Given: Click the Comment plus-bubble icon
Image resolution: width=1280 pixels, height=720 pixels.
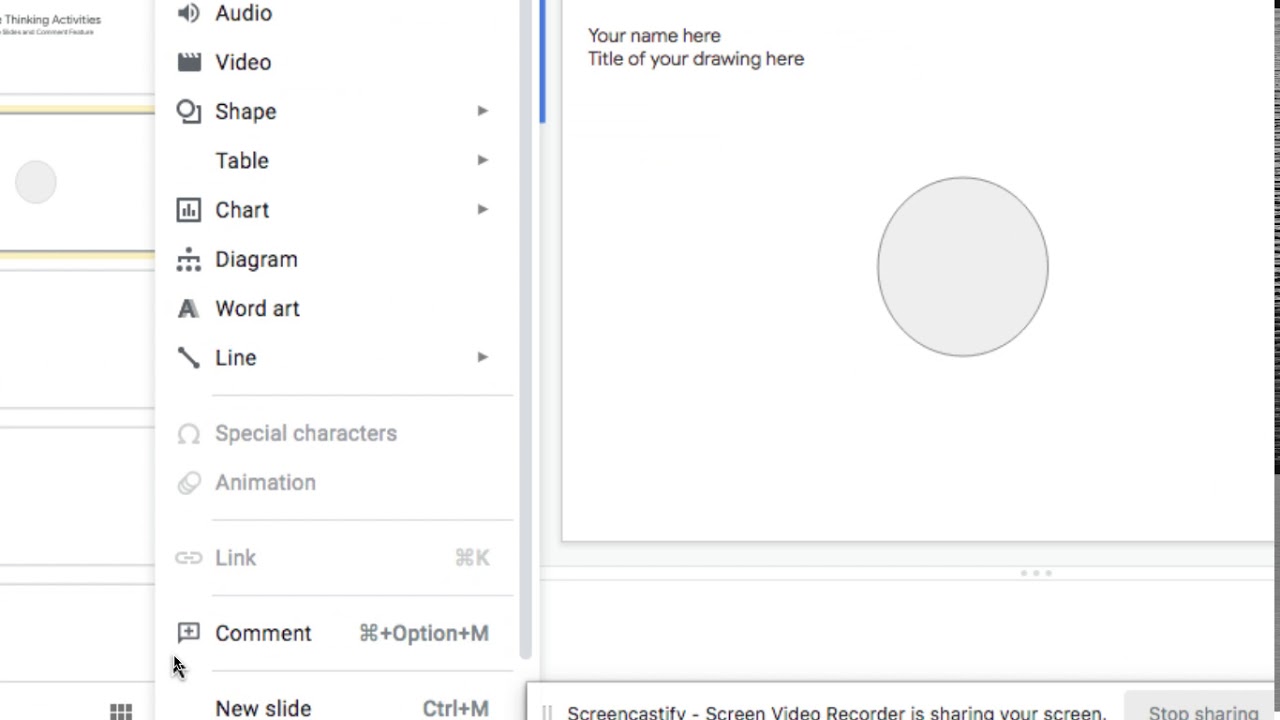Looking at the screenshot, I should [188, 633].
